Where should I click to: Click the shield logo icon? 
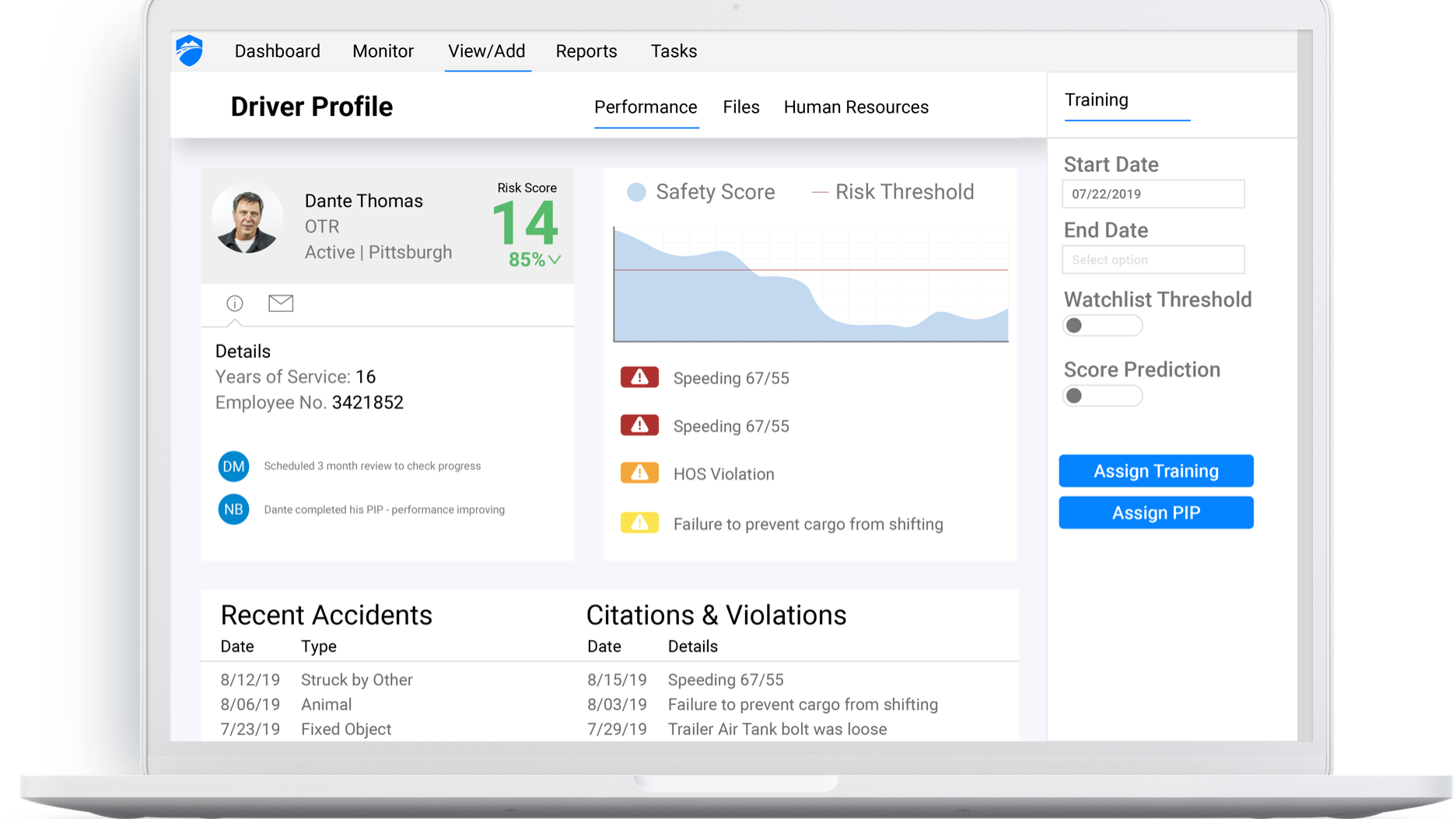tap(189, 51)
